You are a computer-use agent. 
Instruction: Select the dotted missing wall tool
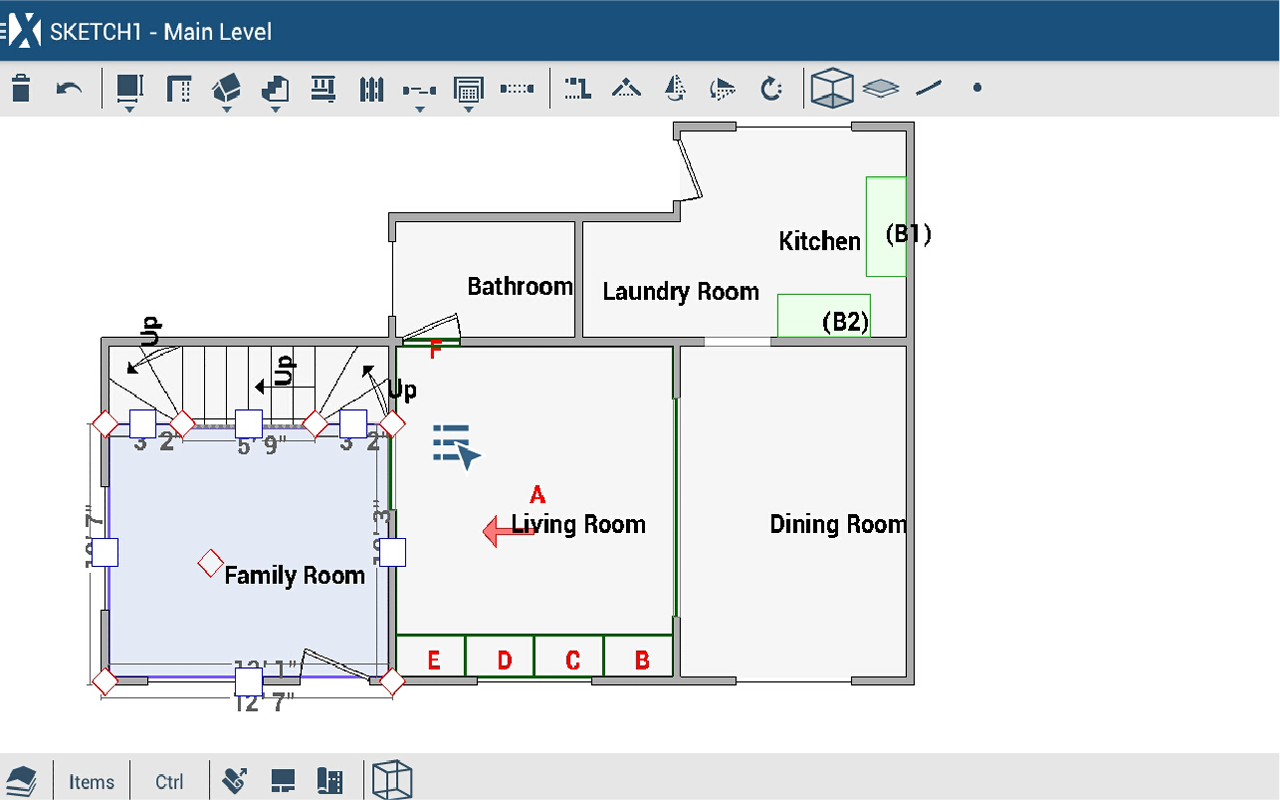tap(517, 89)
